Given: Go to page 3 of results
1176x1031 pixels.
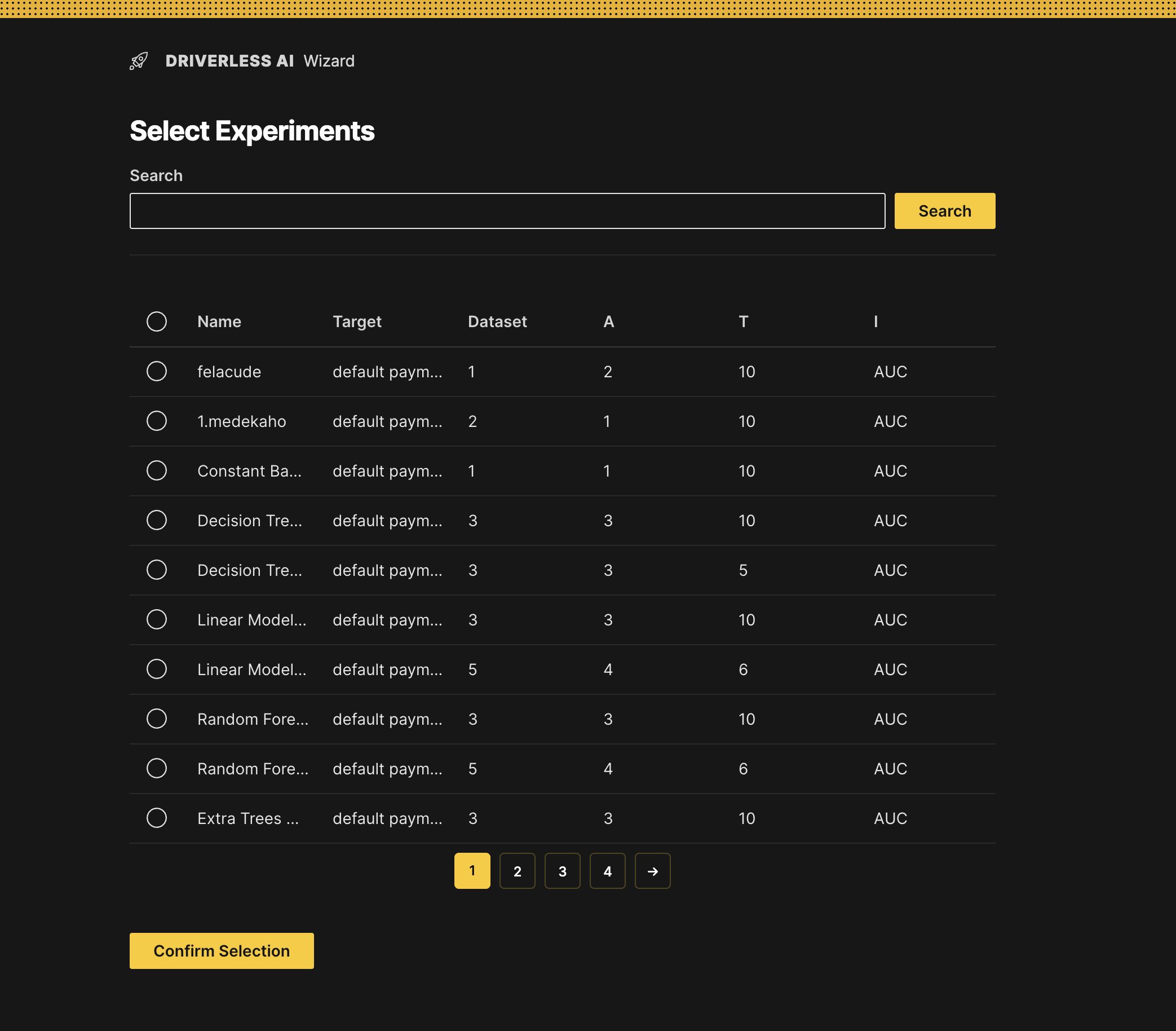Looking at the screenshot, I should [563, 870].
